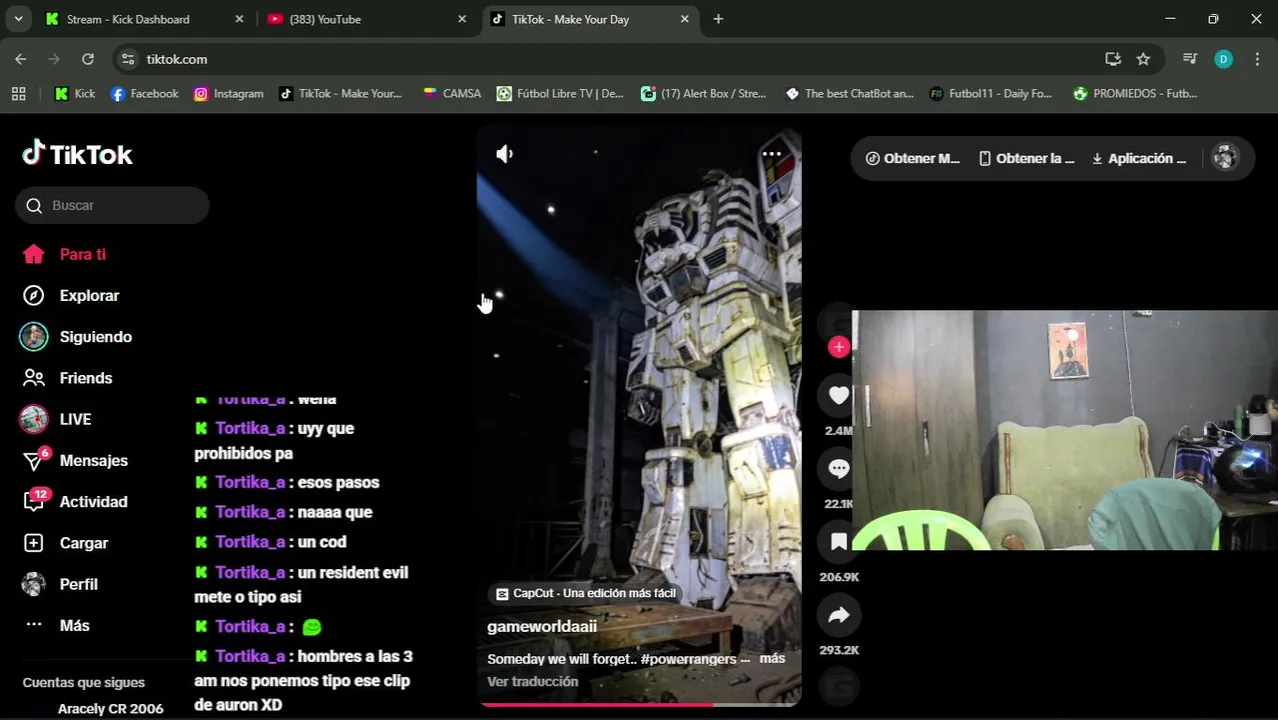The width and height of the screenshot is (1278, 720).
Task: Open comments via the speech bubble icon
Action: [838, 469]
